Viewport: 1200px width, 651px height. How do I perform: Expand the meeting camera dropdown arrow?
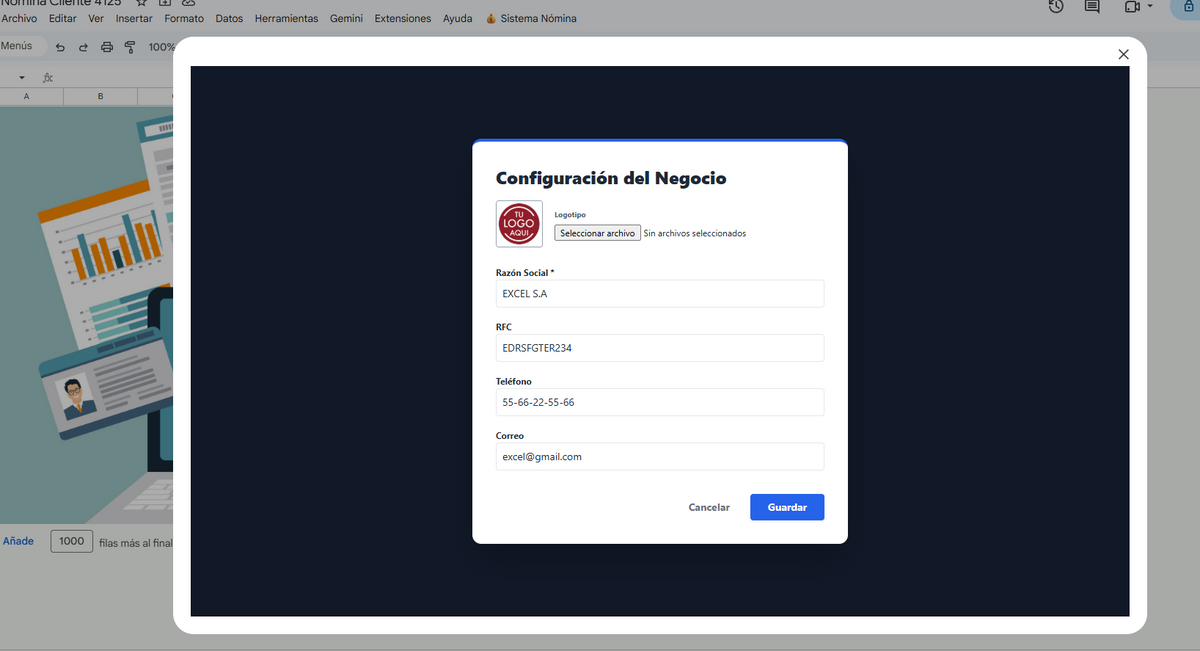pos(1150,6)
